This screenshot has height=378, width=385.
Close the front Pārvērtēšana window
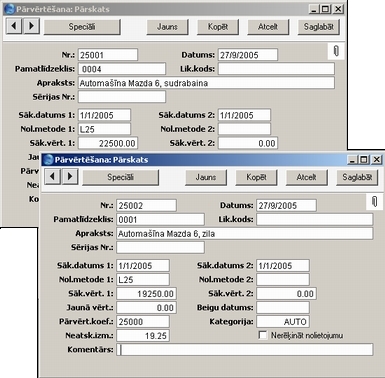pos(376,160)
